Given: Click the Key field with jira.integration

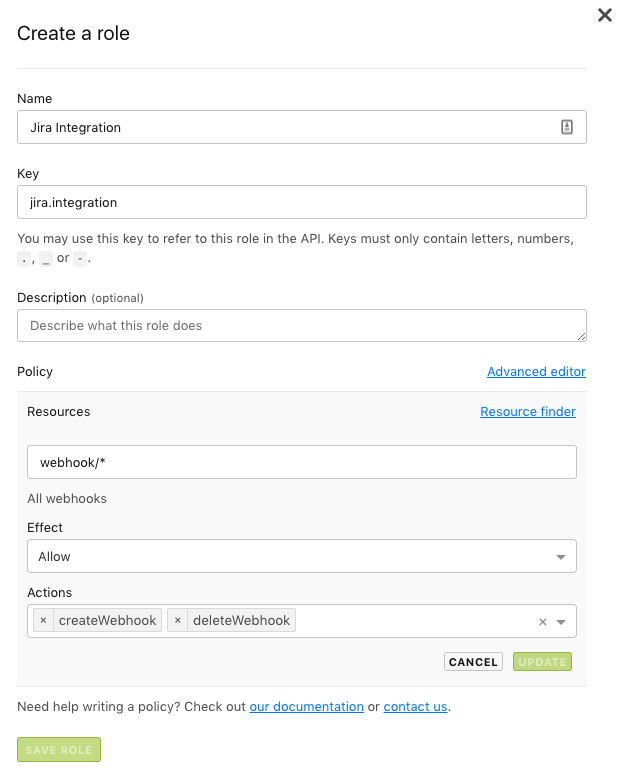Looking at the screenshot, I should pos(301,202).
